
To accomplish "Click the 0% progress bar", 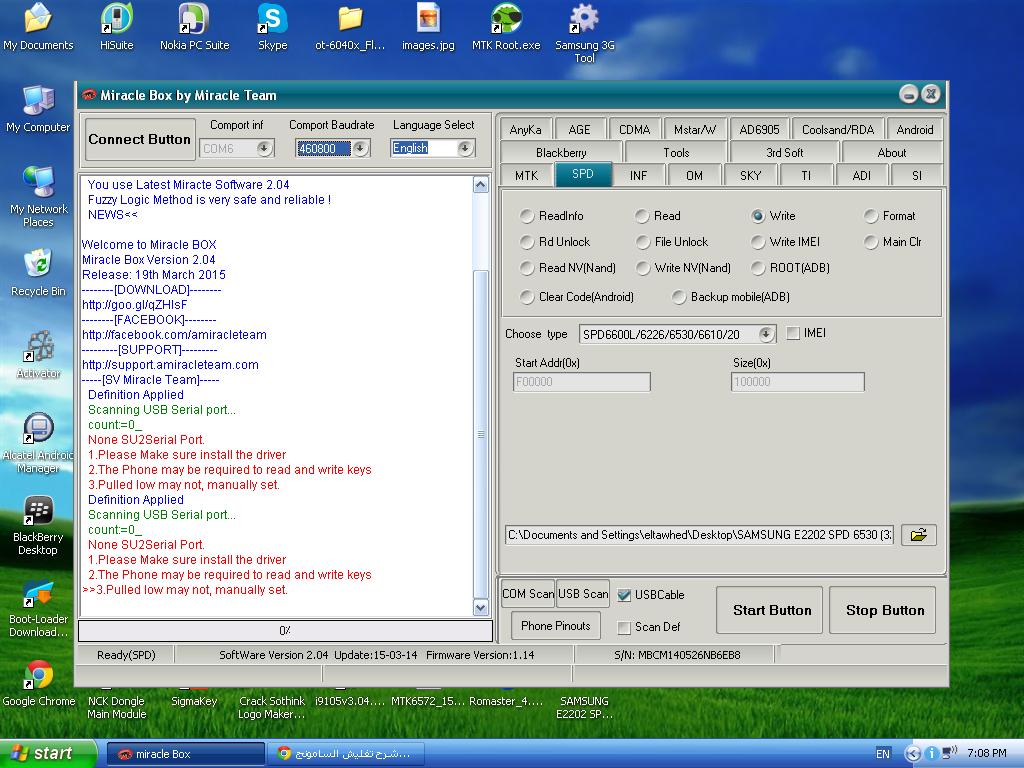I will (285, 630).
